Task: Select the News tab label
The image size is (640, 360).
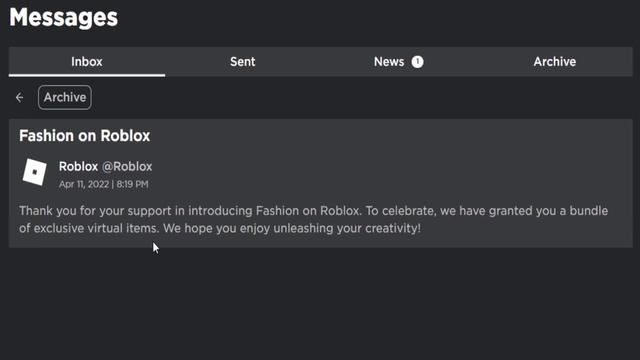Action: coord(389,62)
